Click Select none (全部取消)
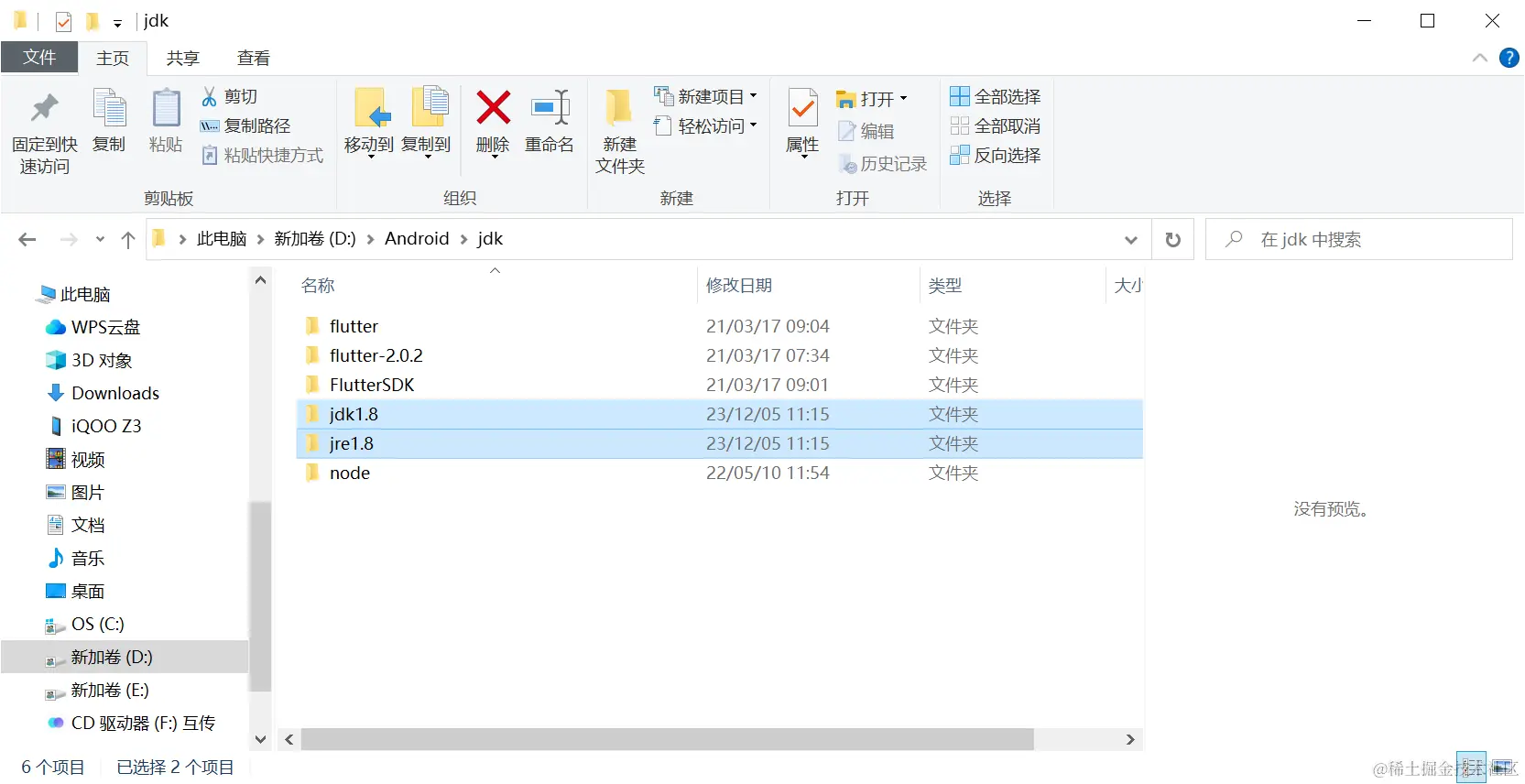The image size is (1525, 784). 996,125
